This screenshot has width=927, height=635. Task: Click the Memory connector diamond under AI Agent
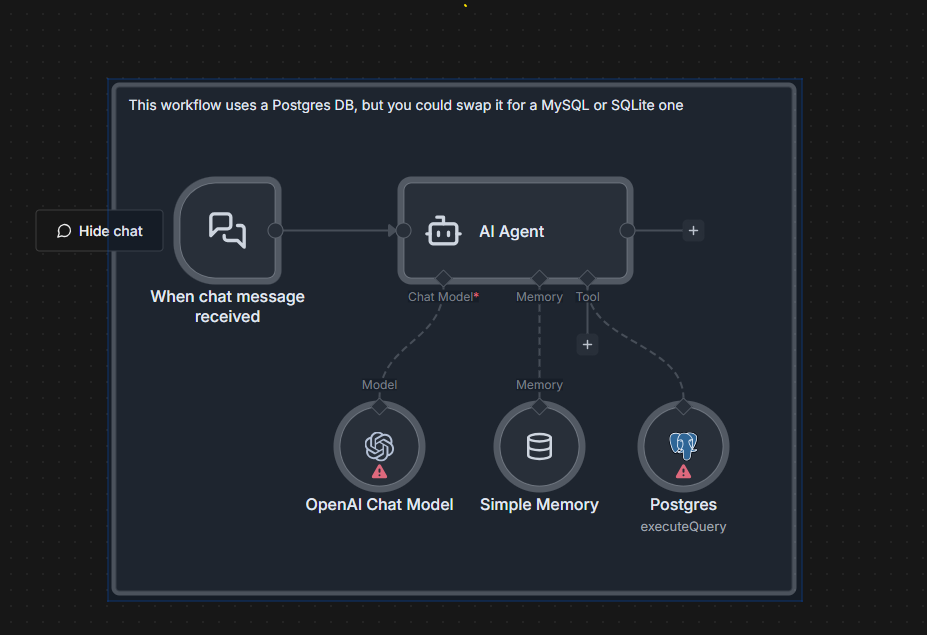click(x=539, y=280)
